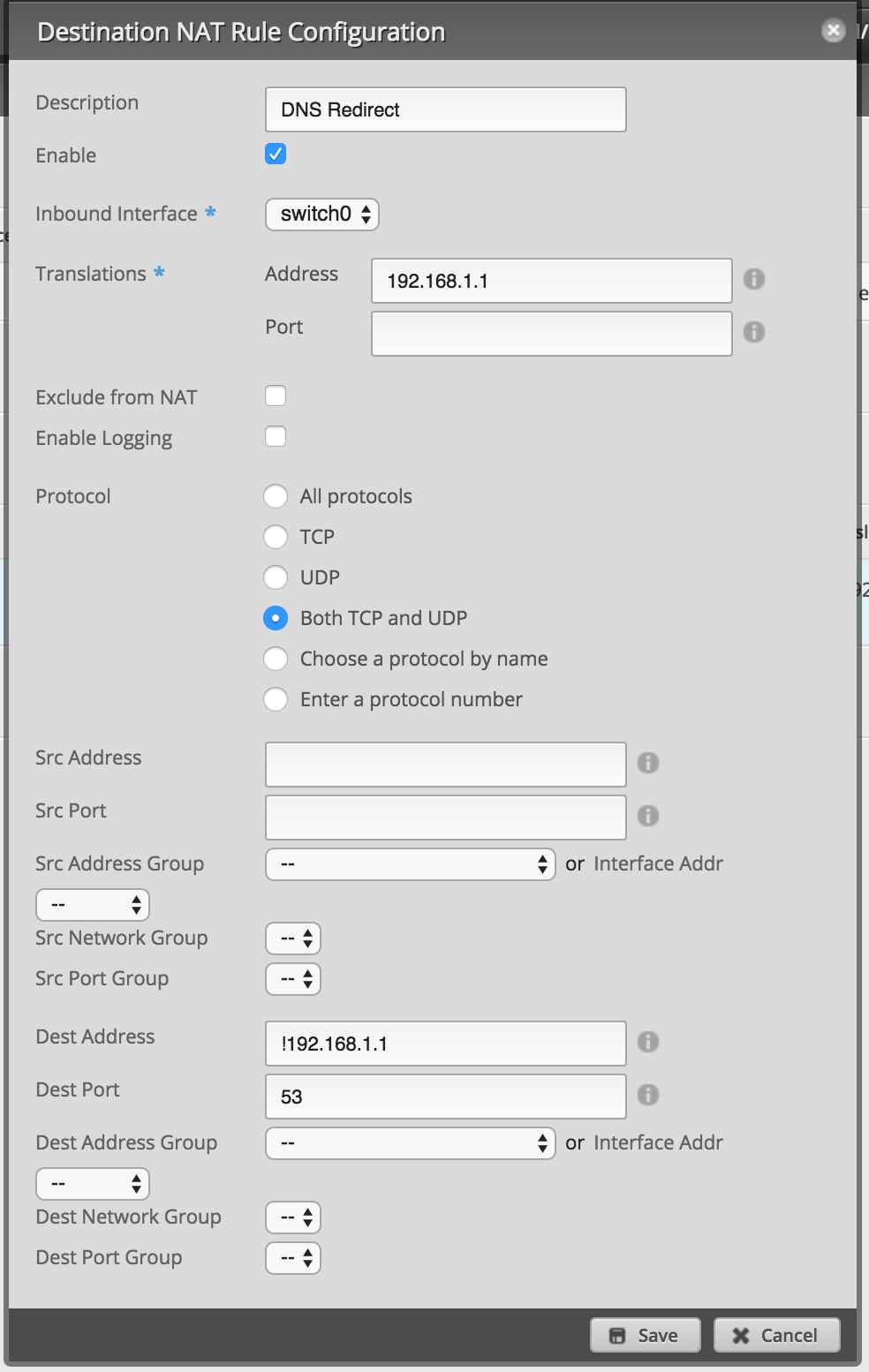Click info icon next to Translations Port
This screenshot has width=869, height=1372.
click(x=753, y=332)
